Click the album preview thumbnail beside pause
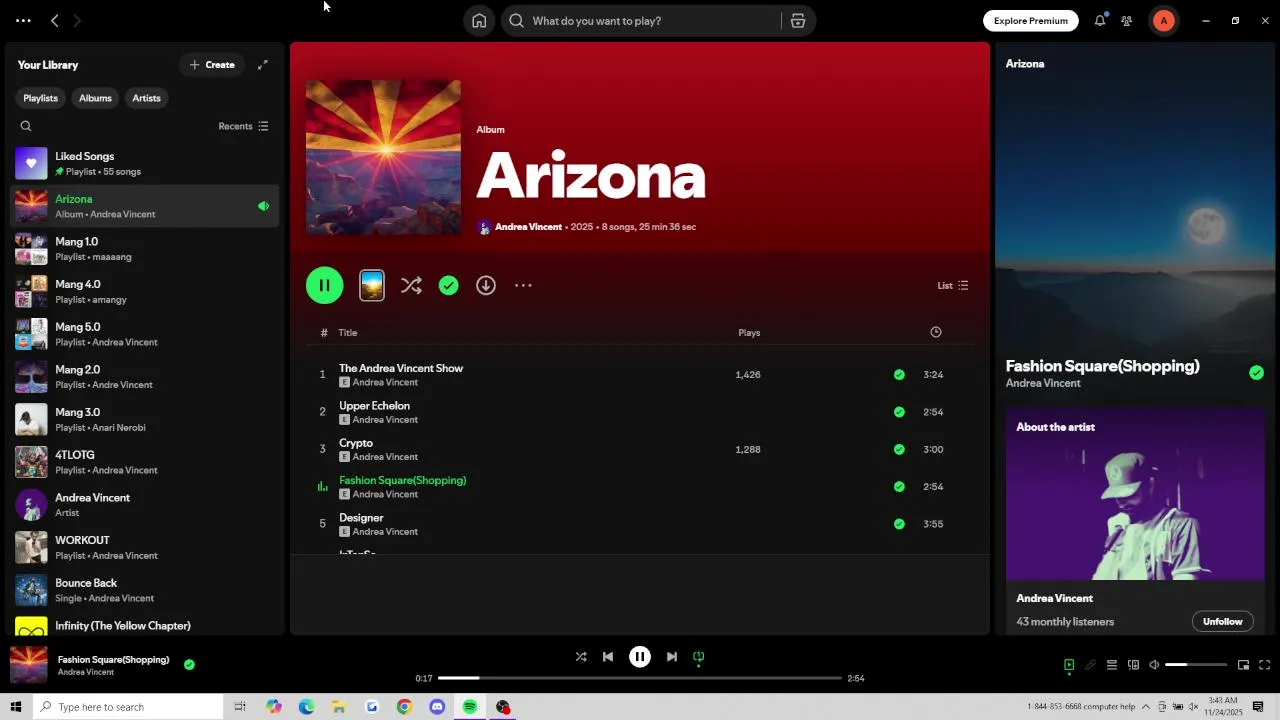The width and height of the screenshot is (1280, 720). point(372,286)
